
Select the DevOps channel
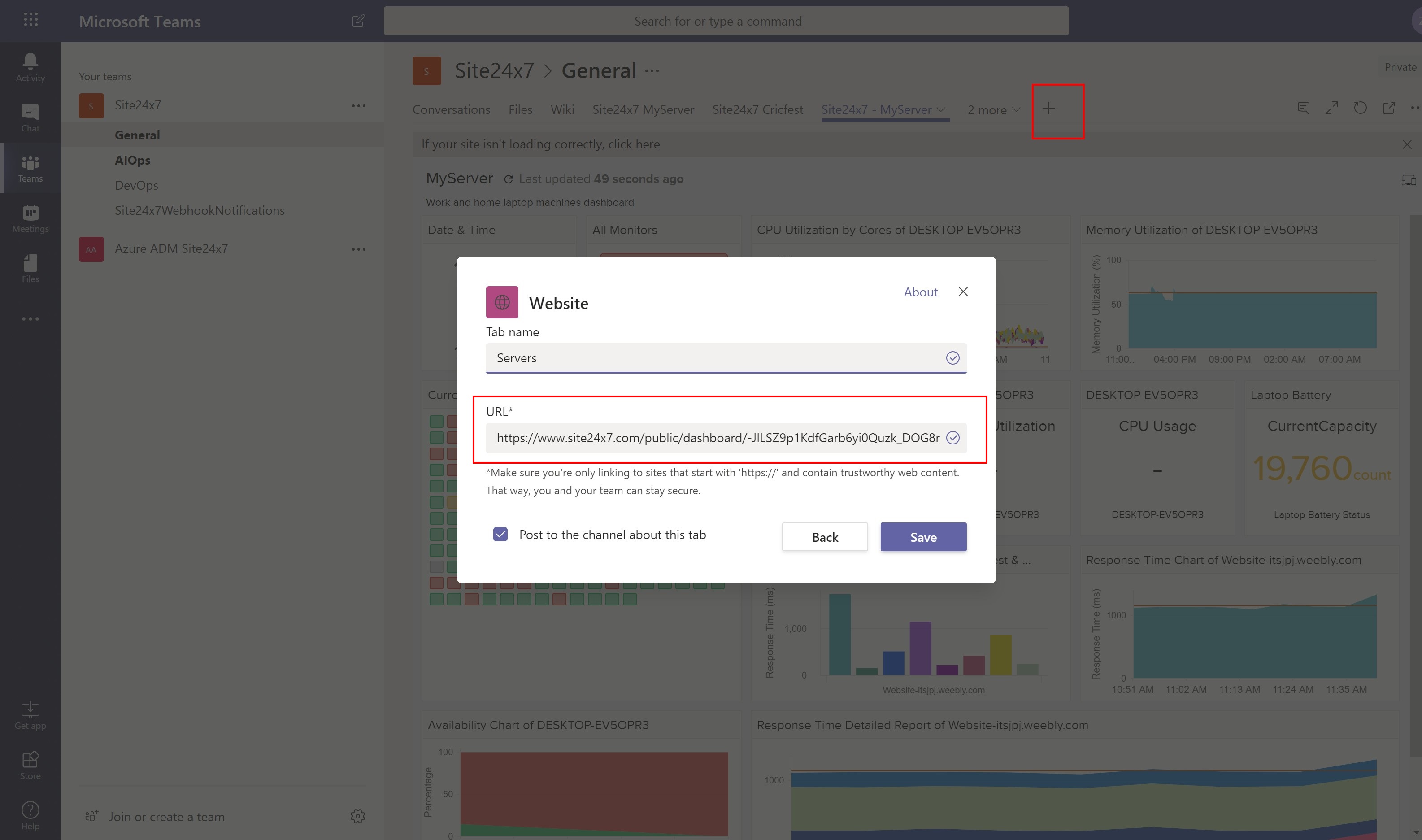coord(136,185)
